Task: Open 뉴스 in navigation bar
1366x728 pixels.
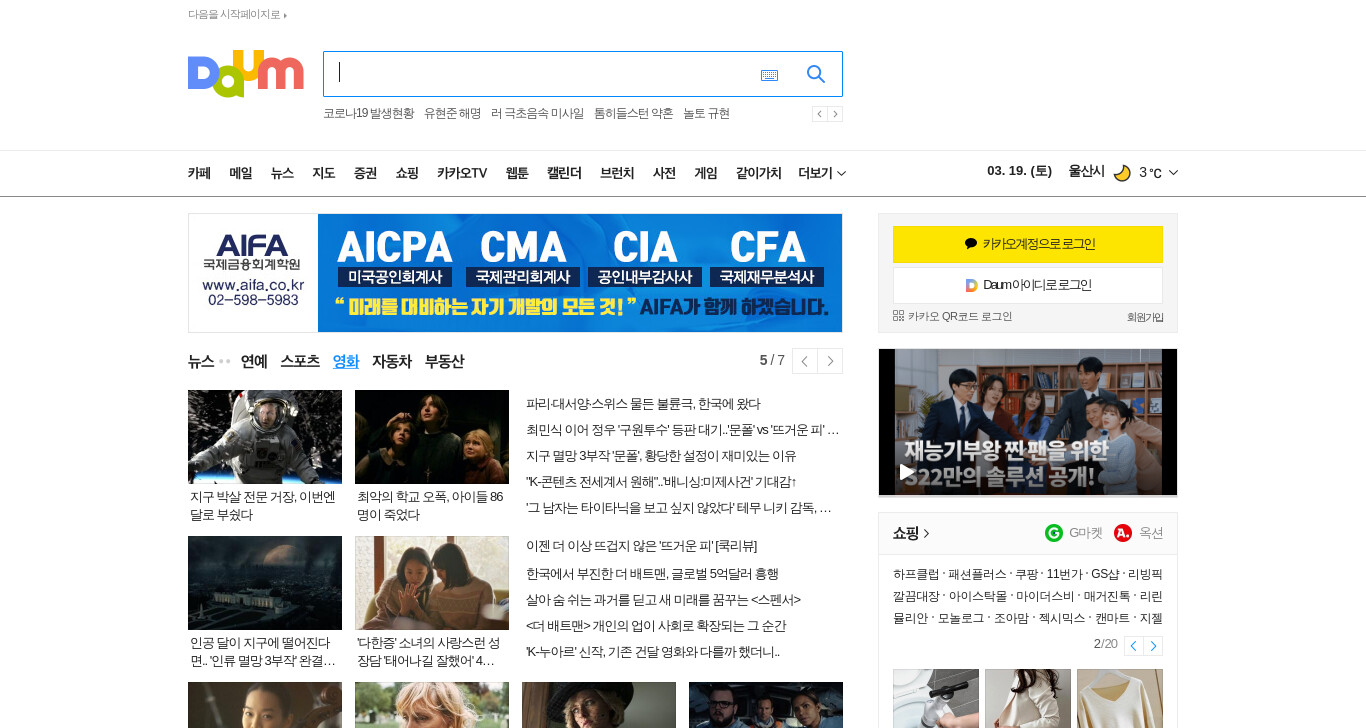Action: 282,173
